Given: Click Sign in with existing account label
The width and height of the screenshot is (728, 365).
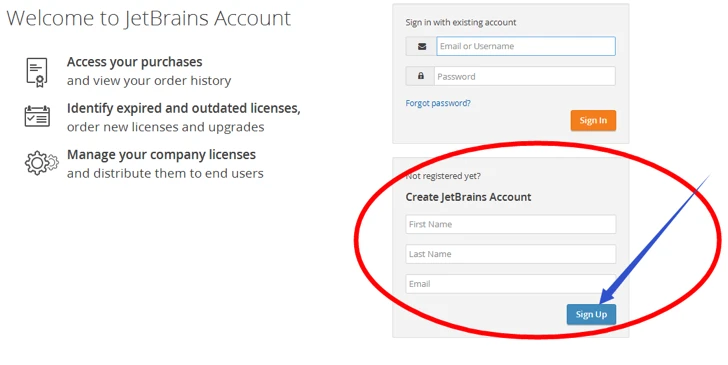Looking at the screenshot, I should (461, 22).
